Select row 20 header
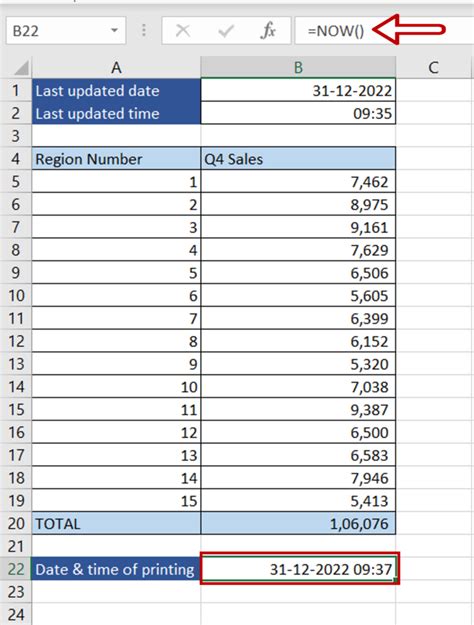 coord(16,523)
